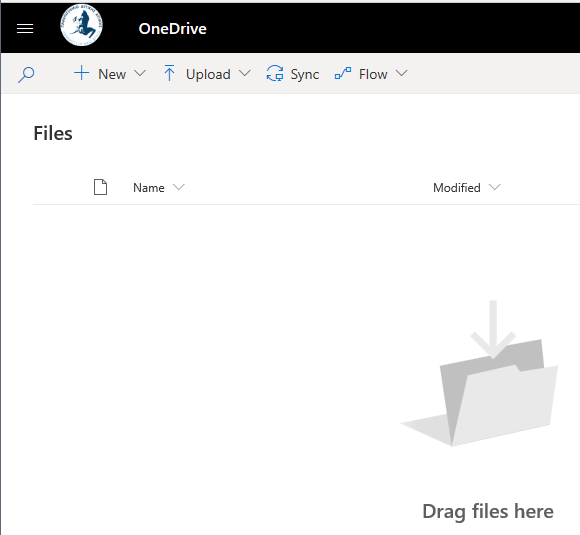Click the Modified column header
The image size is (580, 535).
click(457, 188)
